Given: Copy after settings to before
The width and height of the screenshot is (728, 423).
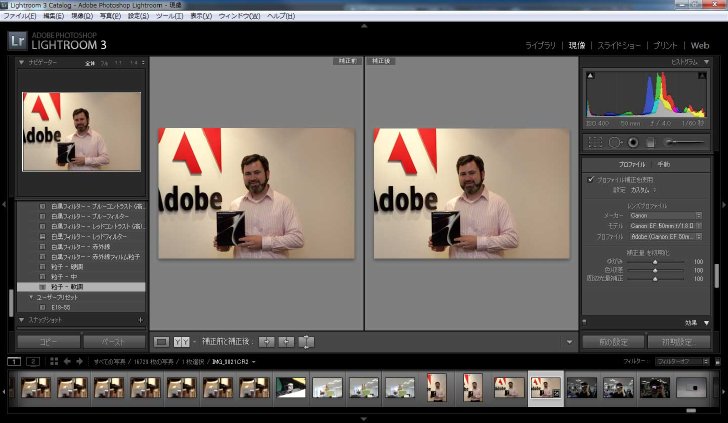Looking at the screenshot, I should [286, 342].
